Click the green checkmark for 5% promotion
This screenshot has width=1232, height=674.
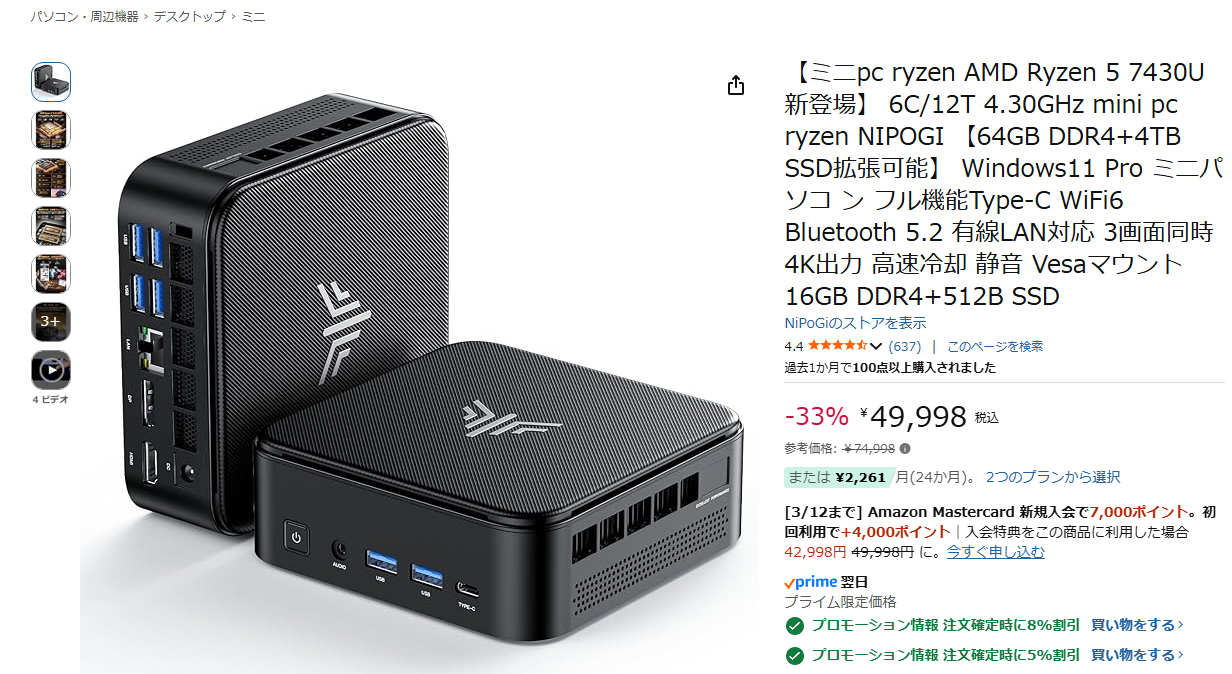[x=795, y=656]
